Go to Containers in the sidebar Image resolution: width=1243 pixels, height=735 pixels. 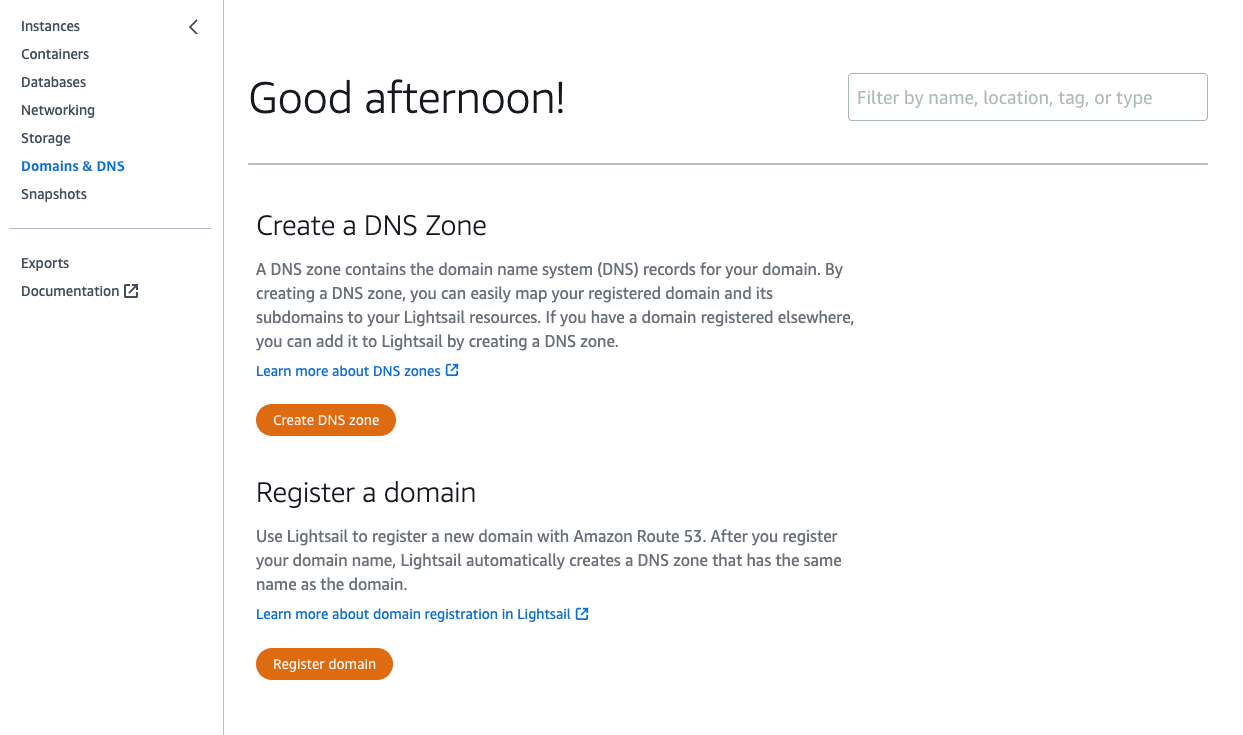pyautogui.click(x=55, y=54)
